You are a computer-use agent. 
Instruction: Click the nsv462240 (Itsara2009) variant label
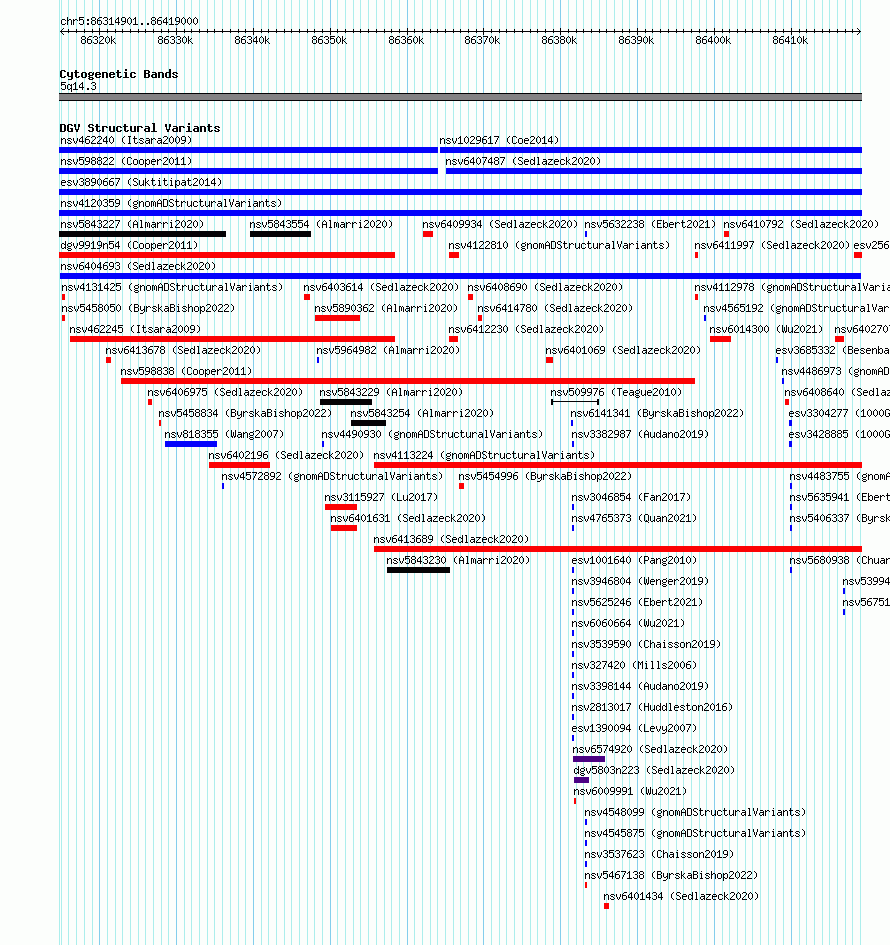tap(126, 140)
